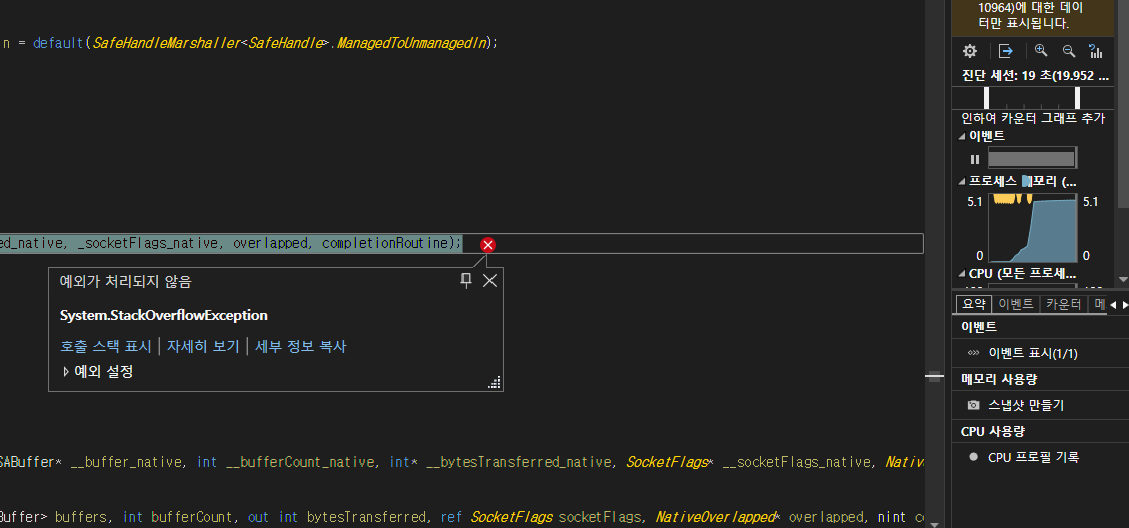
Task: Click the process memory graph
Action: [x=1033, y=228]
